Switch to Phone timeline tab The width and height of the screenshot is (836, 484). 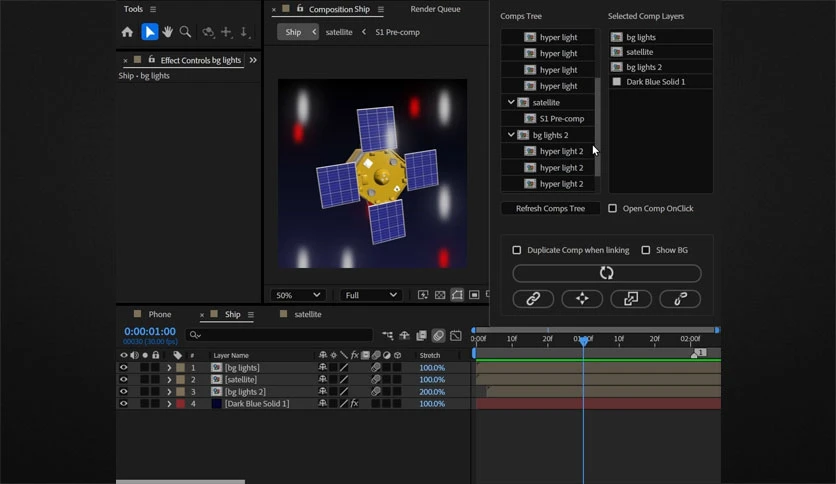point(160,314)
